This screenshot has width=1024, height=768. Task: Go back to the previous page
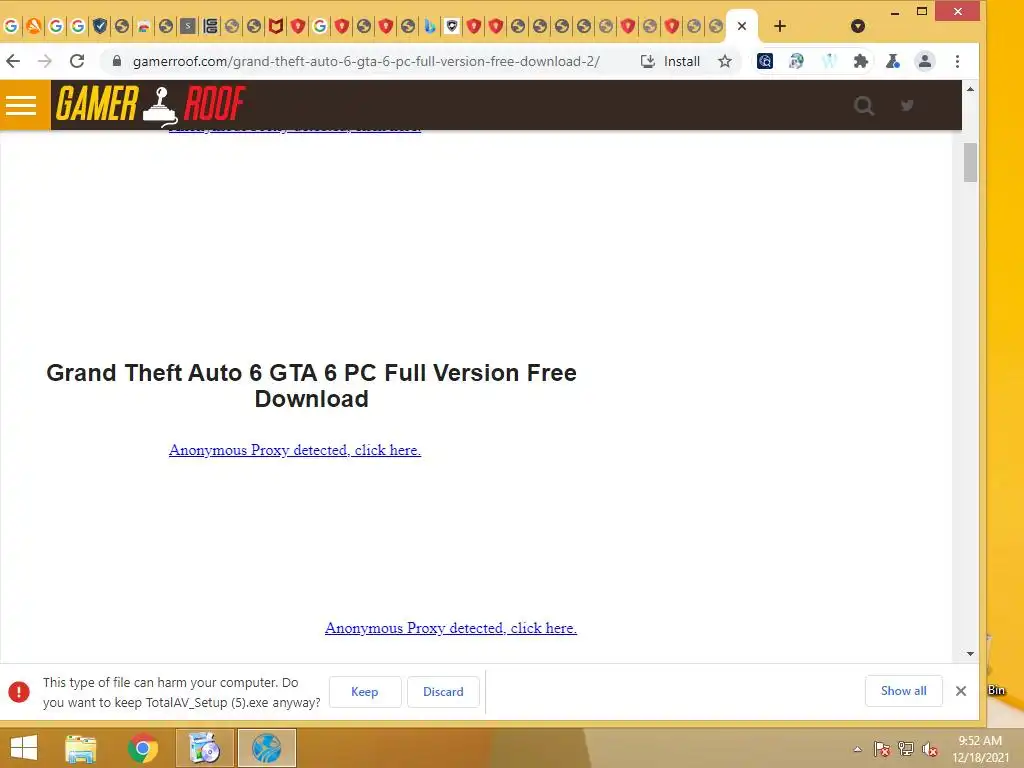click(x=13, y=61)
